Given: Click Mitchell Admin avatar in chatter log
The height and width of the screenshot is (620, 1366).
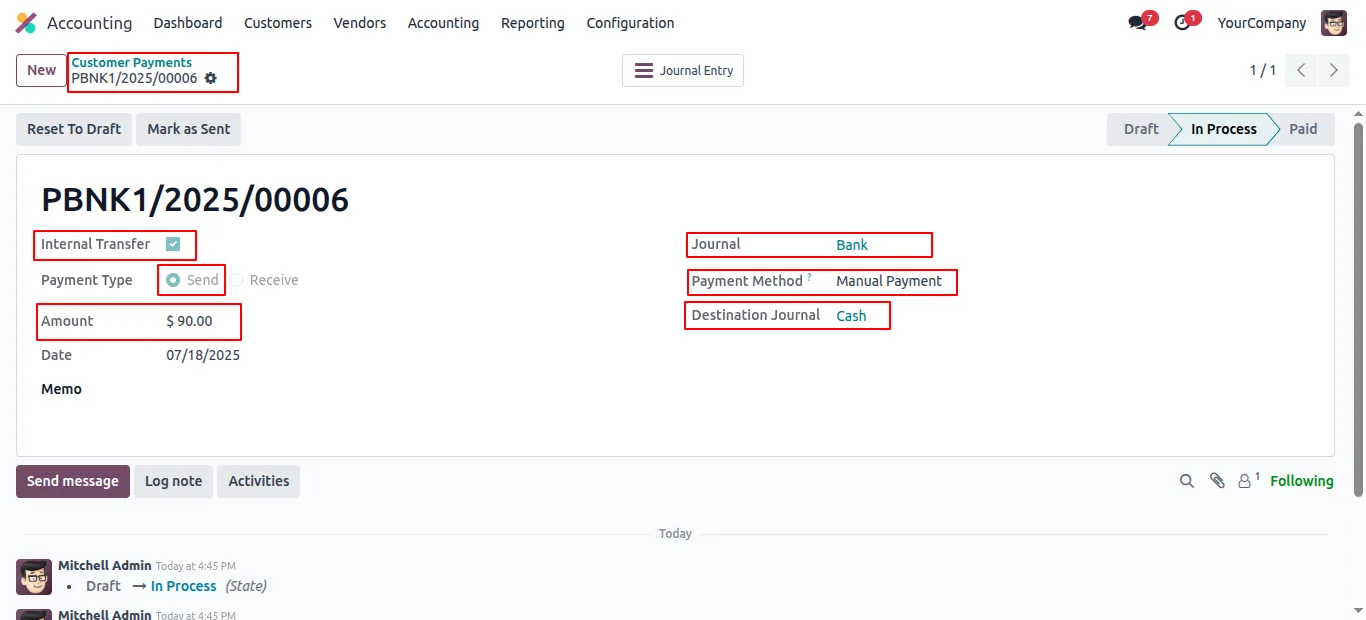Looking at the screenshot, I should coord(34,577).
